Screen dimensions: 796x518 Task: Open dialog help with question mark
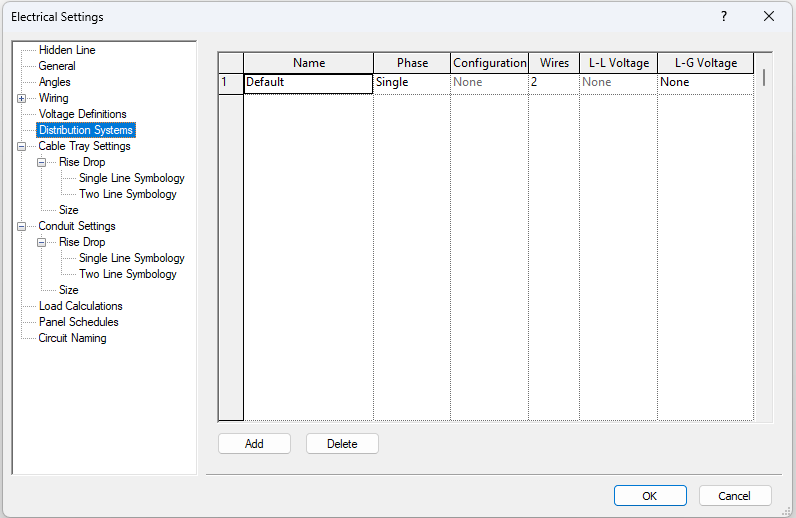click(724, 16)
